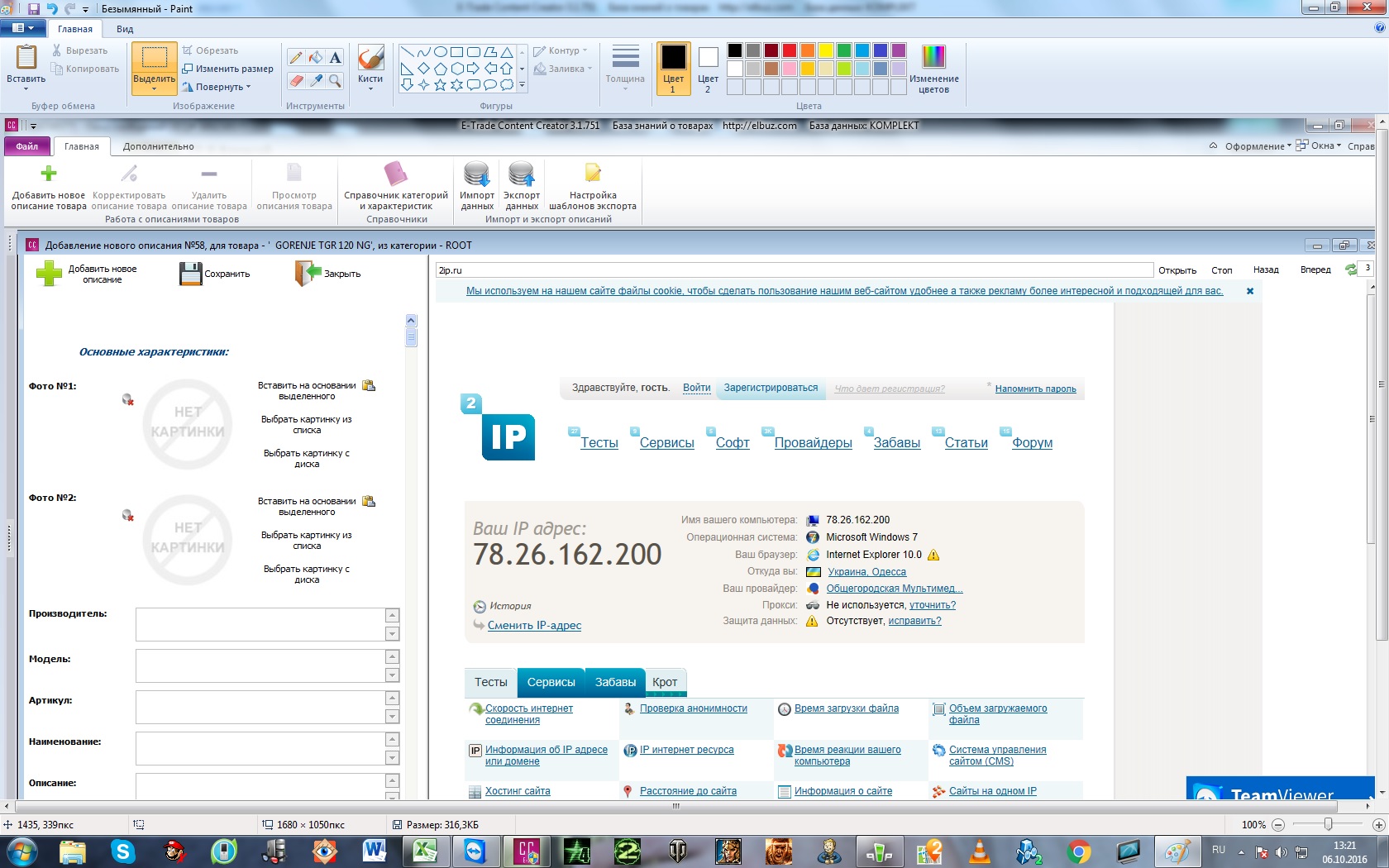
Task: Open Excel from the taskbar
Action: click(425, 851)
